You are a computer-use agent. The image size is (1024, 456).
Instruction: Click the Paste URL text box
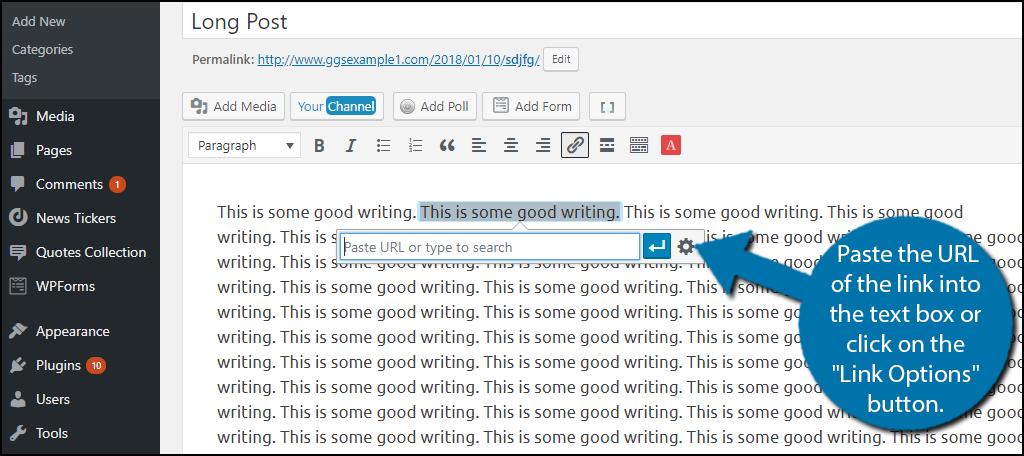489,247
